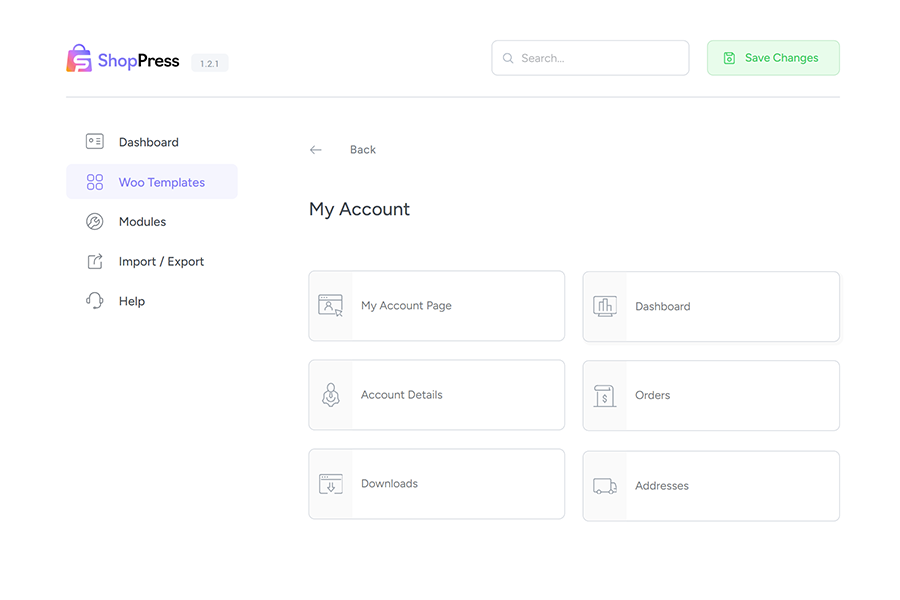Go to Modules in the sidebar
Viewport: 900px width, 600px height.
142,222
